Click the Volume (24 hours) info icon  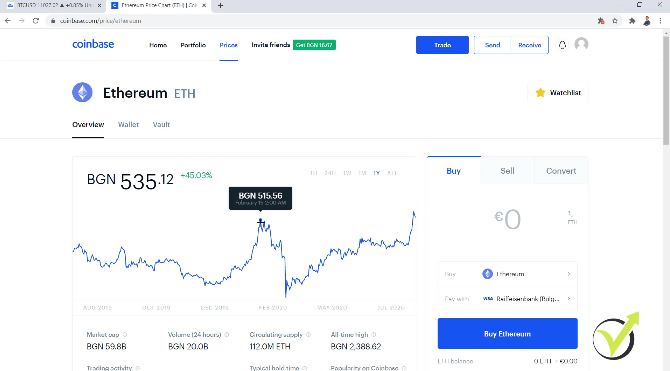pos(227,335)
